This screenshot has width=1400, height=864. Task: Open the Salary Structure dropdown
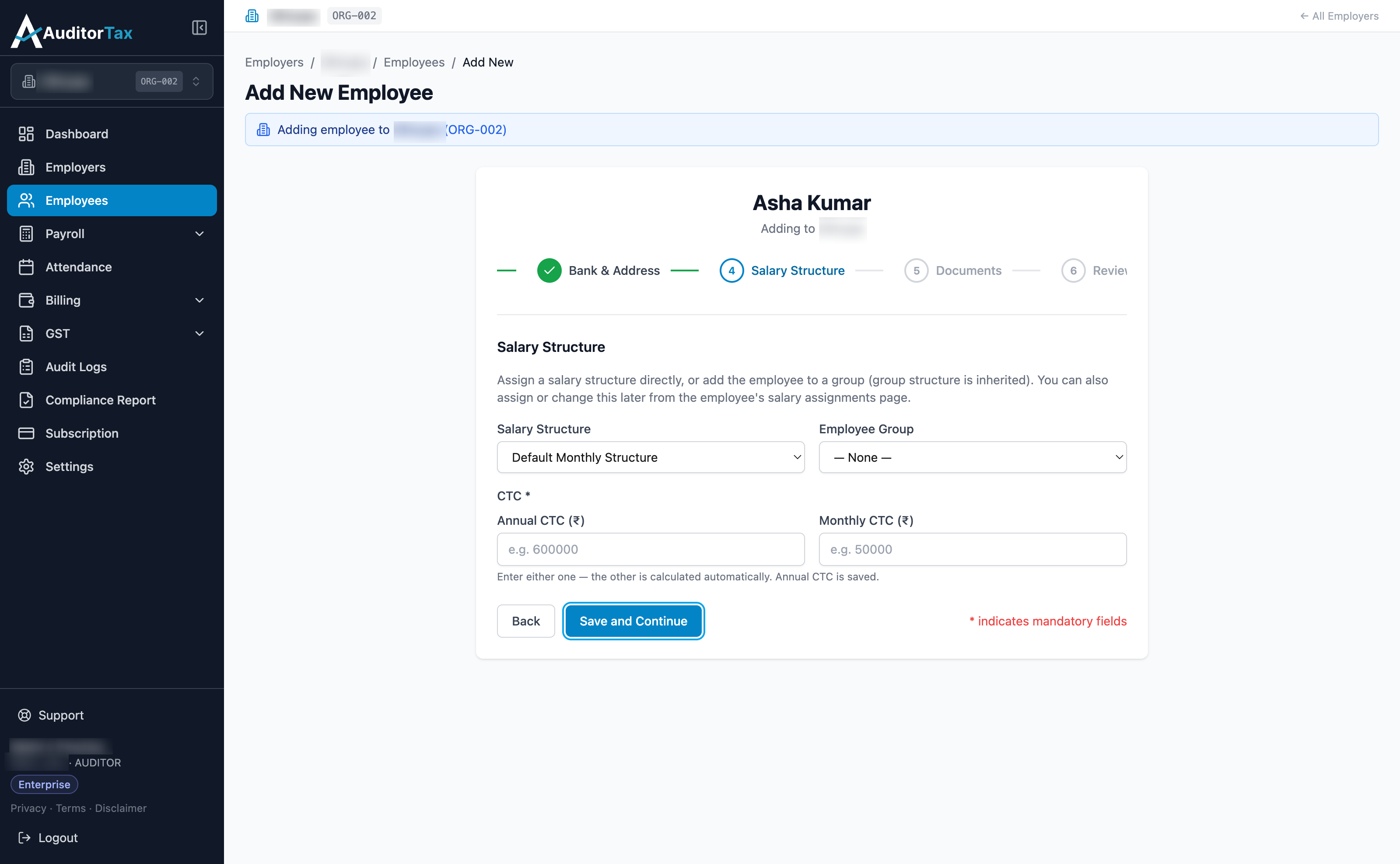tap(651, 457)
